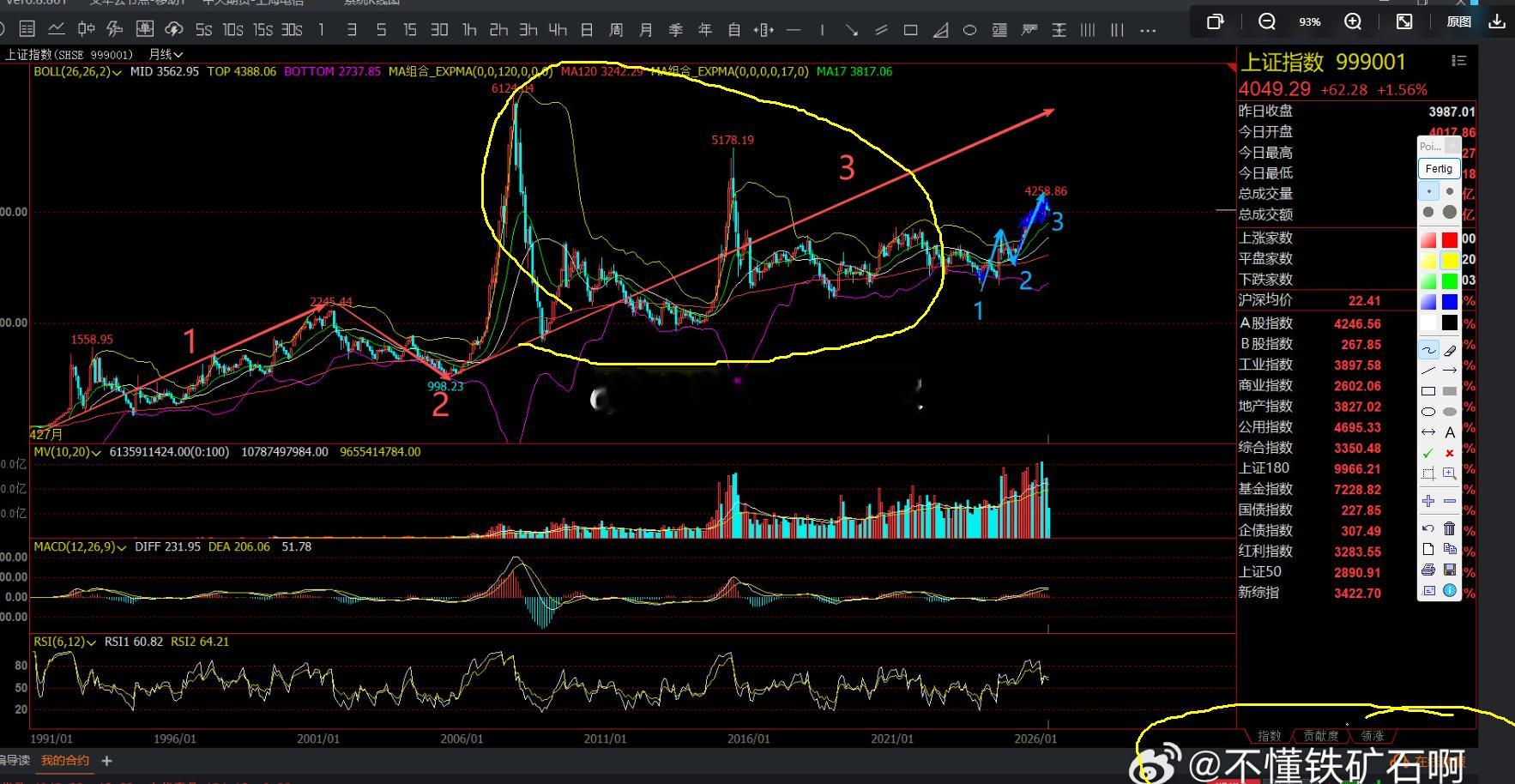This screenshot has height=784, width=1515.
Task: Insert a red cross mark stamp
Action: [1450, 453]
